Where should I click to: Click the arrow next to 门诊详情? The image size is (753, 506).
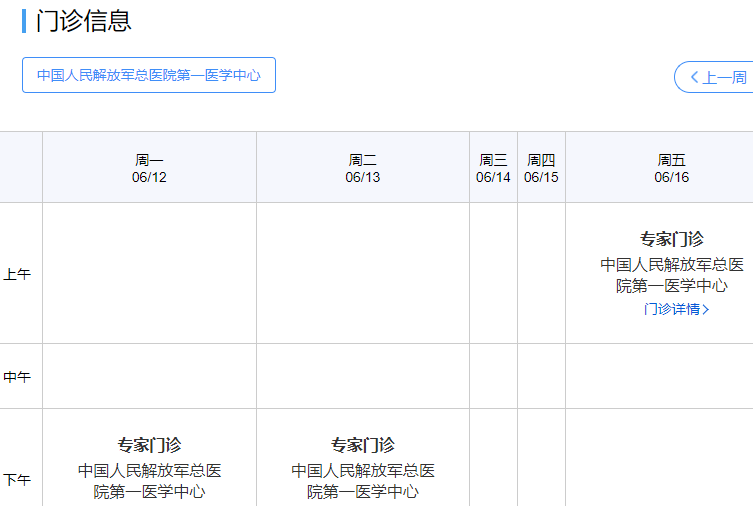[x=706, y=309]
